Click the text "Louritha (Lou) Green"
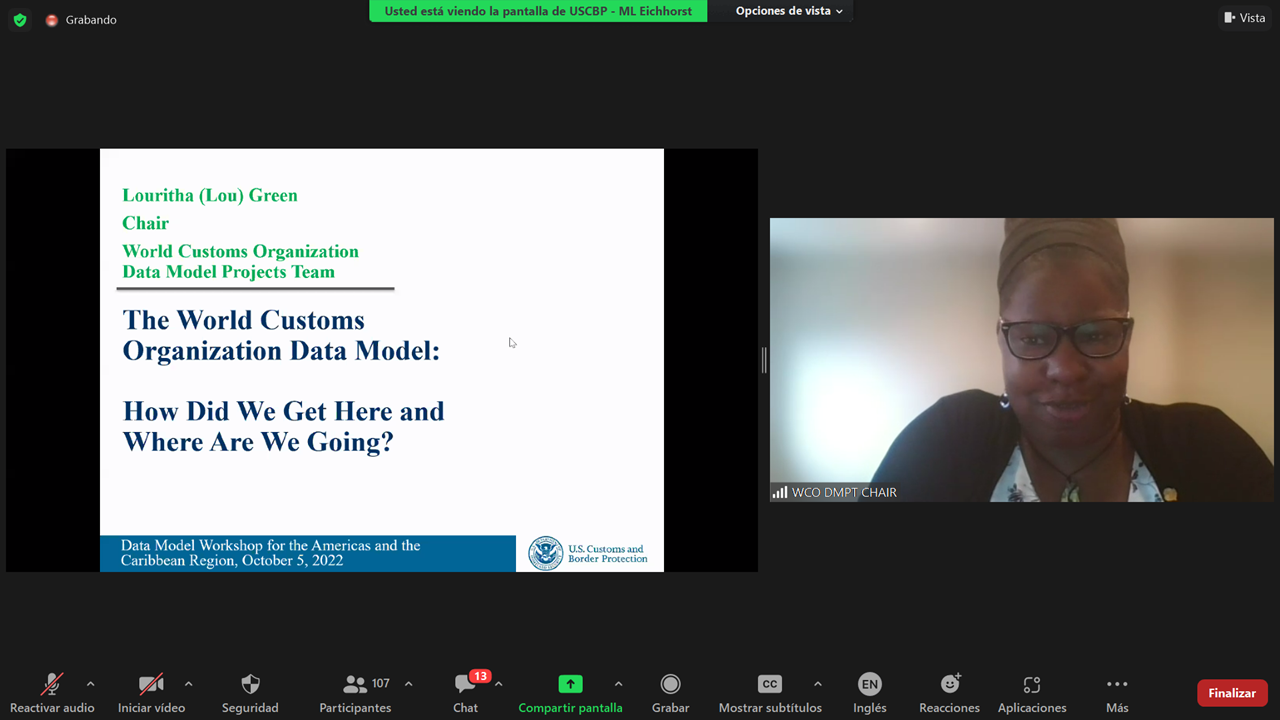The image size is (1280, 720). [210, 195]
